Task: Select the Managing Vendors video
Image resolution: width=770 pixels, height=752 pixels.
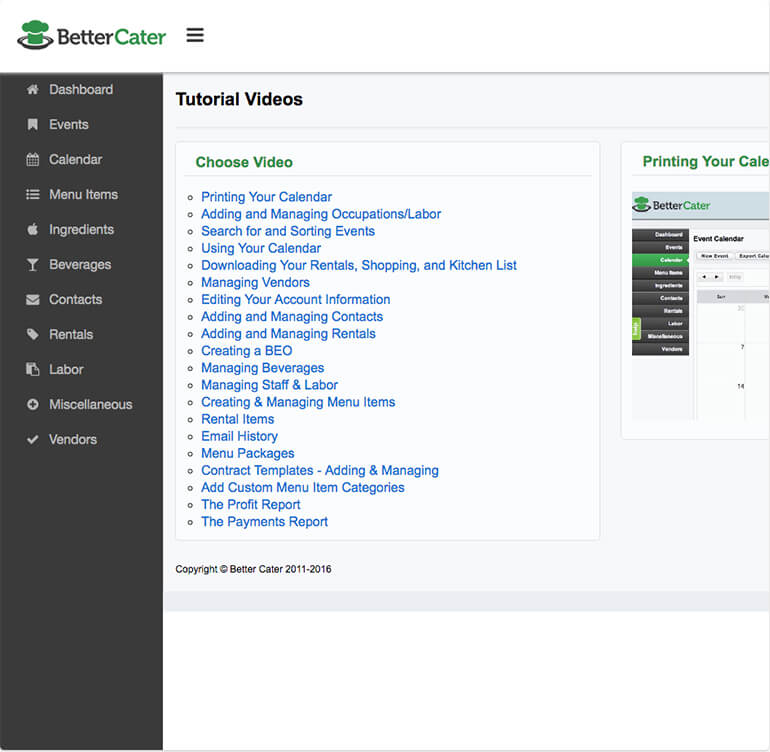Action: pyautogui.click(x=255, y=282)
